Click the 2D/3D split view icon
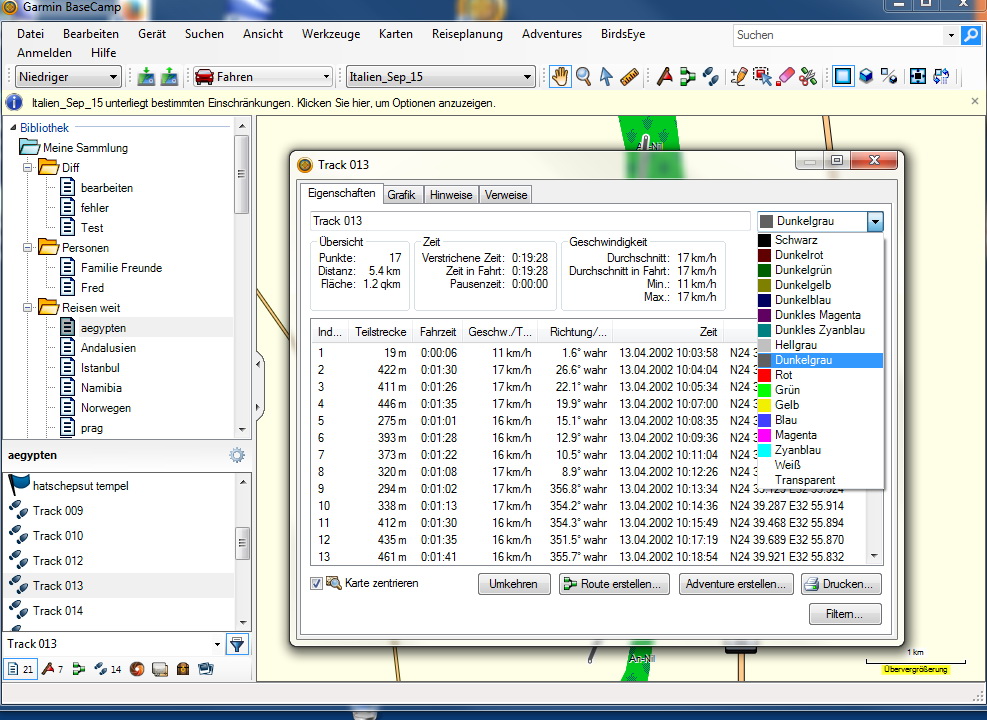 click(x=889, y=77)
